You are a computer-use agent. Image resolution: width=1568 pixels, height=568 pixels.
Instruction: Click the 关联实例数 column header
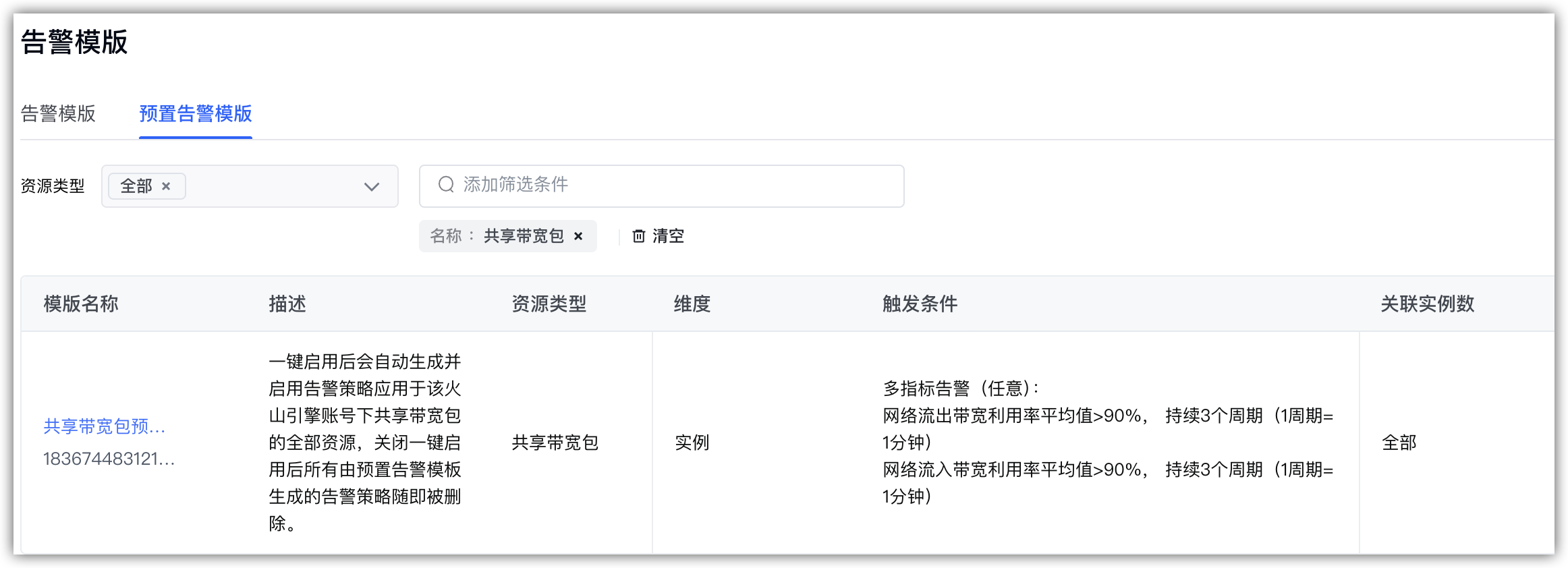1428,304
